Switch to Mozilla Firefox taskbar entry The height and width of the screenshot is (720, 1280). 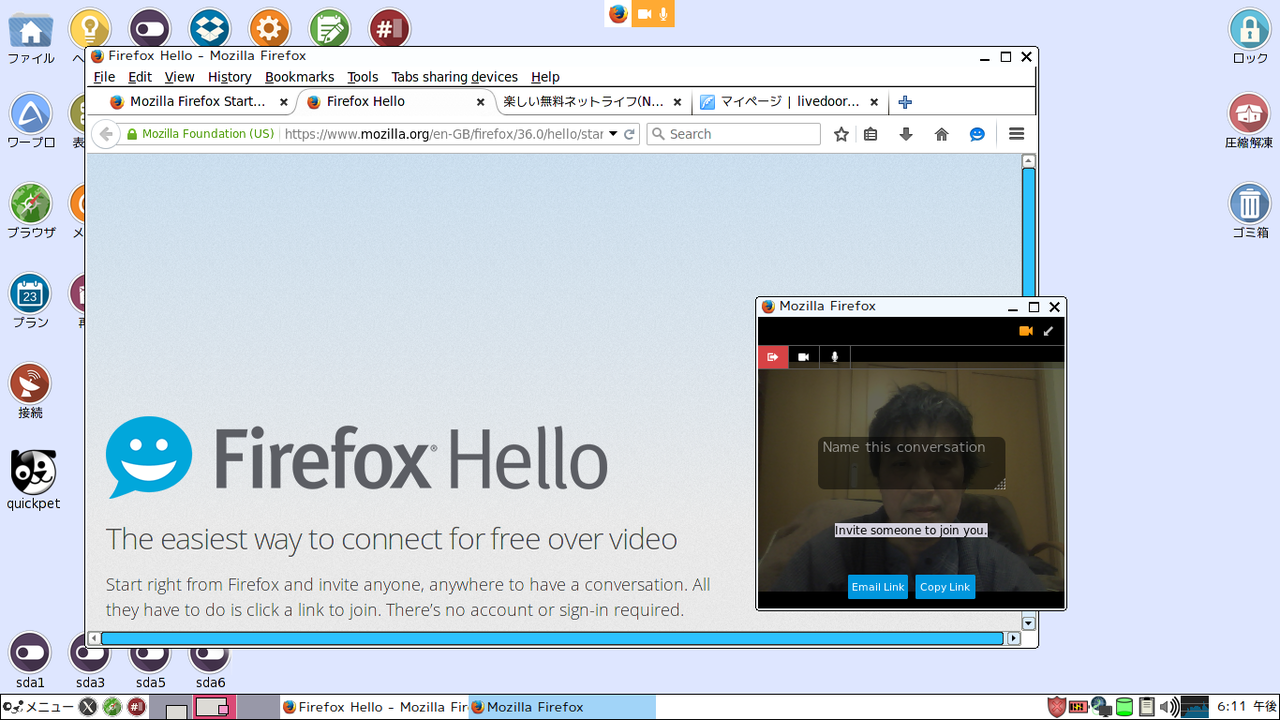pos(562,707)
